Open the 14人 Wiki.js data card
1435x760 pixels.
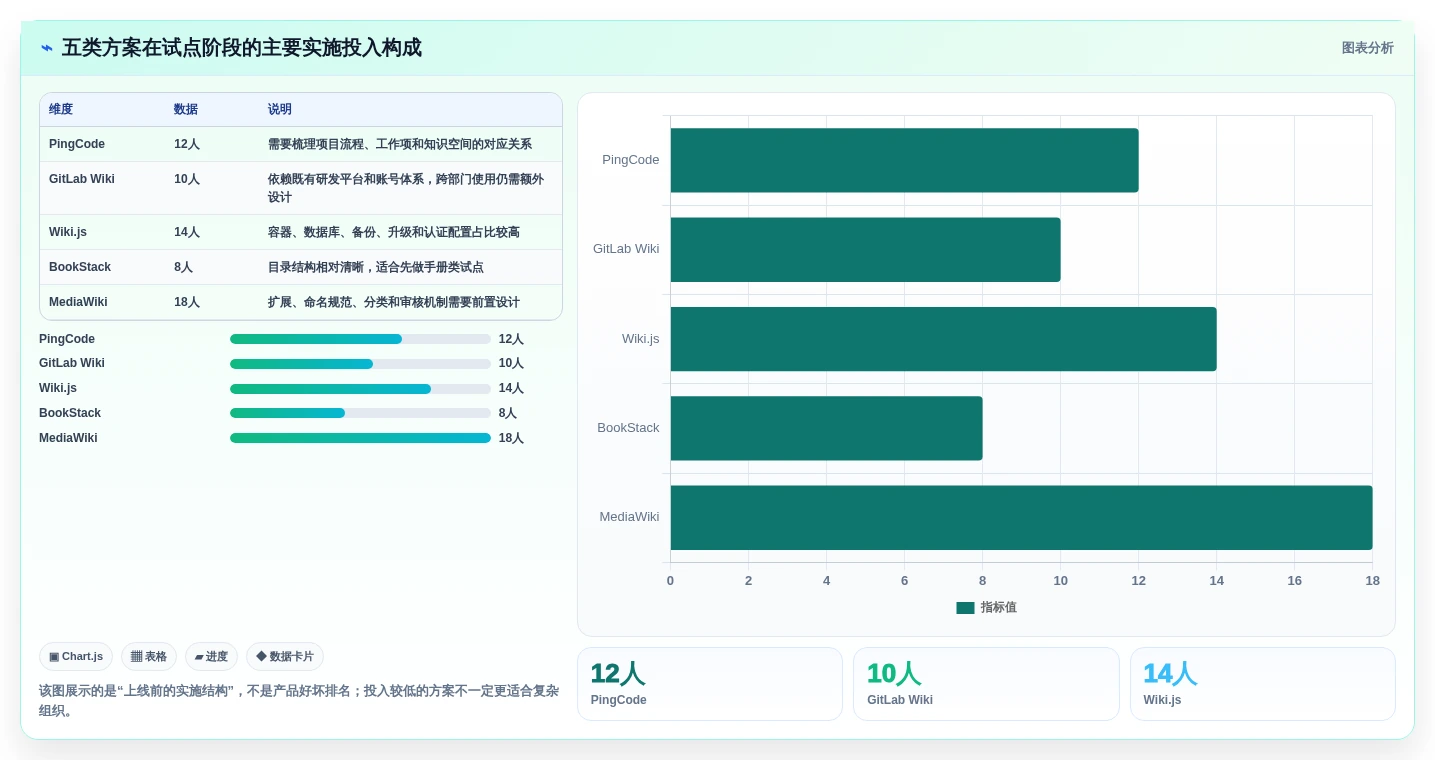click(x=1263, y=684)
